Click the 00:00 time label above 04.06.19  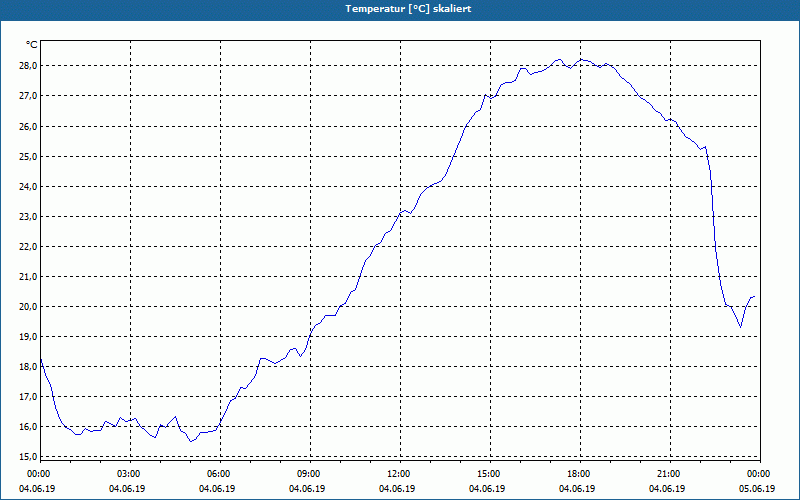[x=37, y=474]
